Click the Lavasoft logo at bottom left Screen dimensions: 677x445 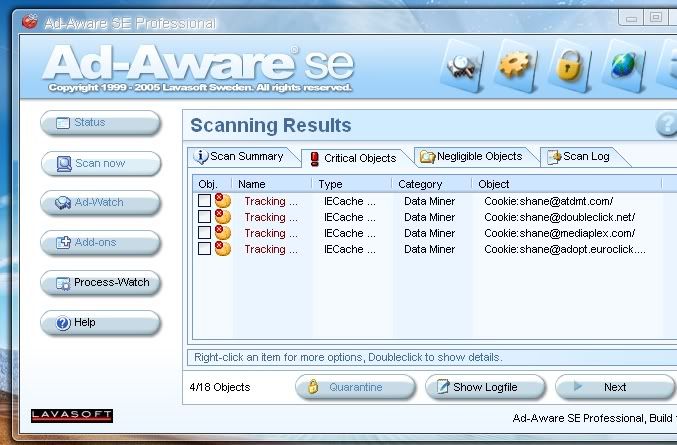tap(71, 415)
